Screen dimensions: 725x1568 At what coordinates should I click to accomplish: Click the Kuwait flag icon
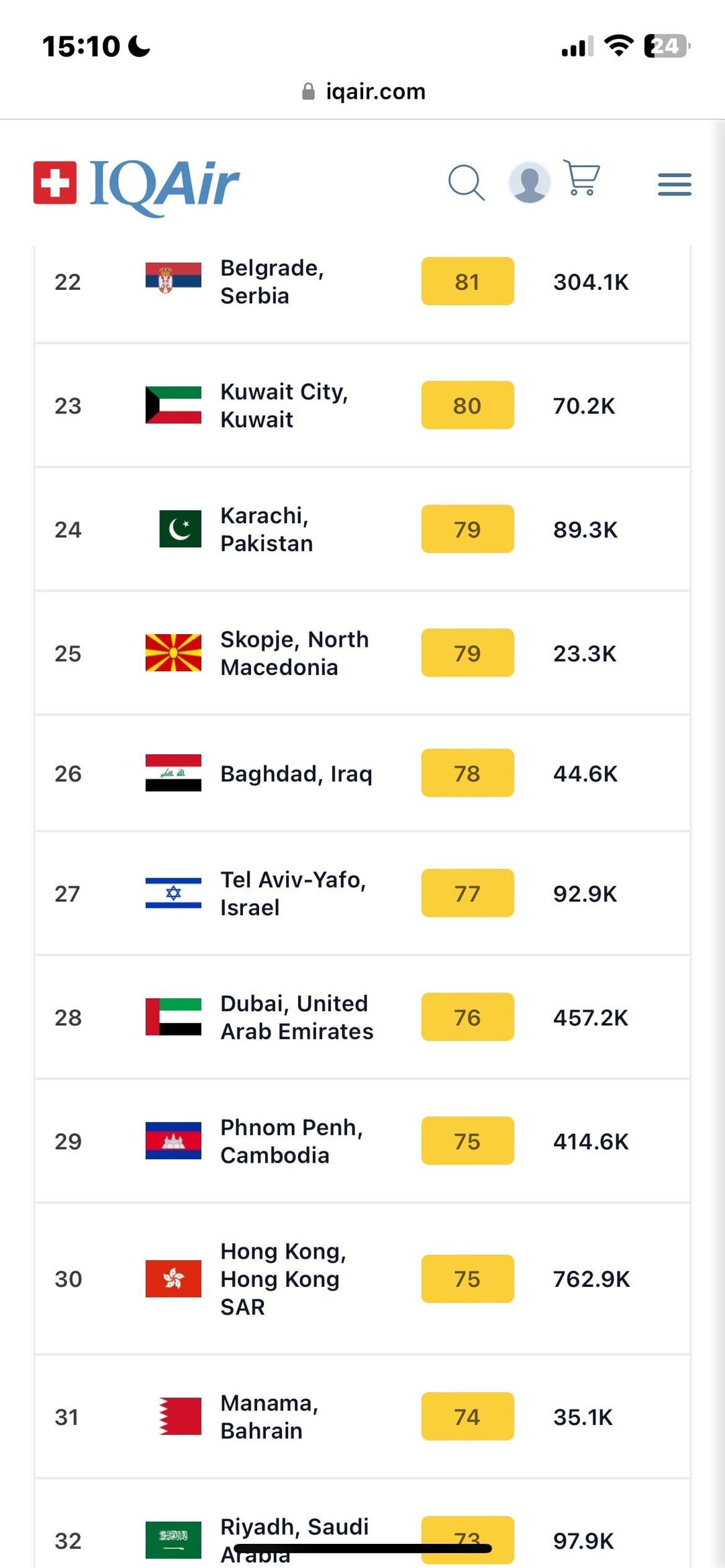[173, 405]
